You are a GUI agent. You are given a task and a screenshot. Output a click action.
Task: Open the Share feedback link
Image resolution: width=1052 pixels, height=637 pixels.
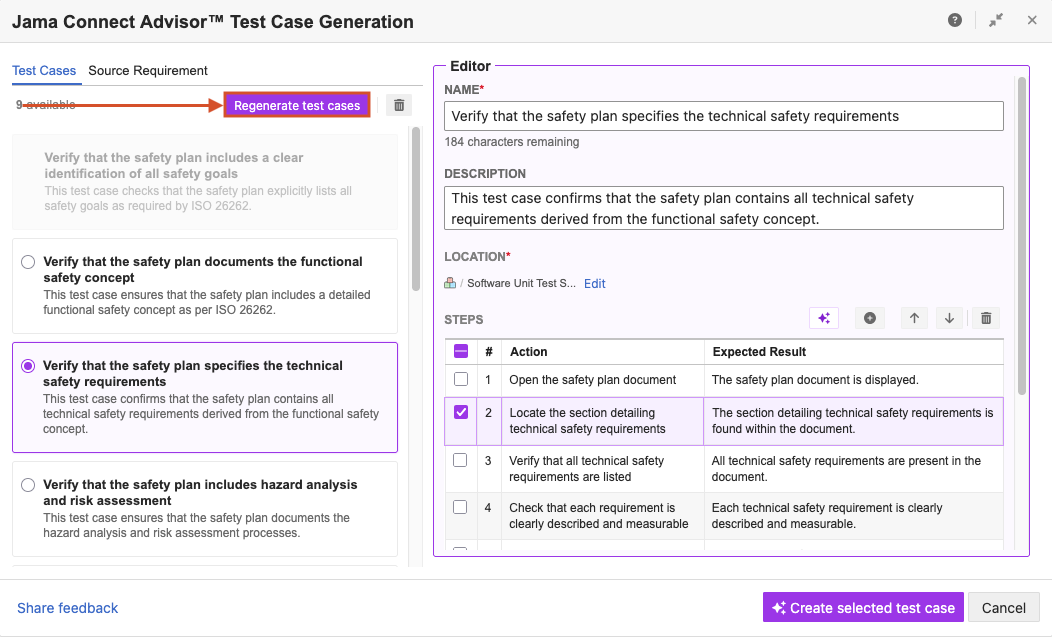(x=68, y=608)
